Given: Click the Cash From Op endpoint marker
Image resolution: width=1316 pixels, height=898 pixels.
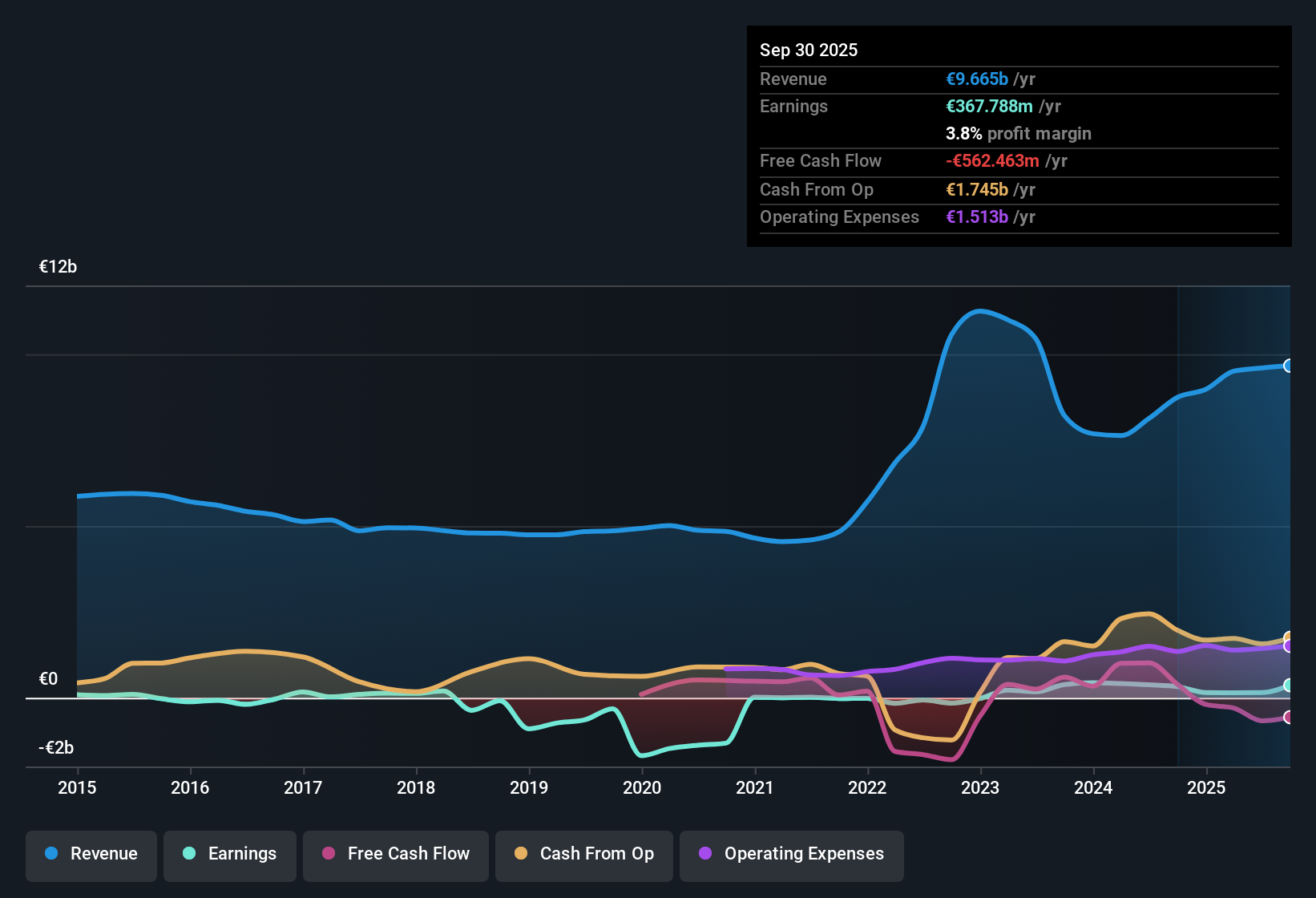Looking at the screenshot, I should coord(1287,637).
